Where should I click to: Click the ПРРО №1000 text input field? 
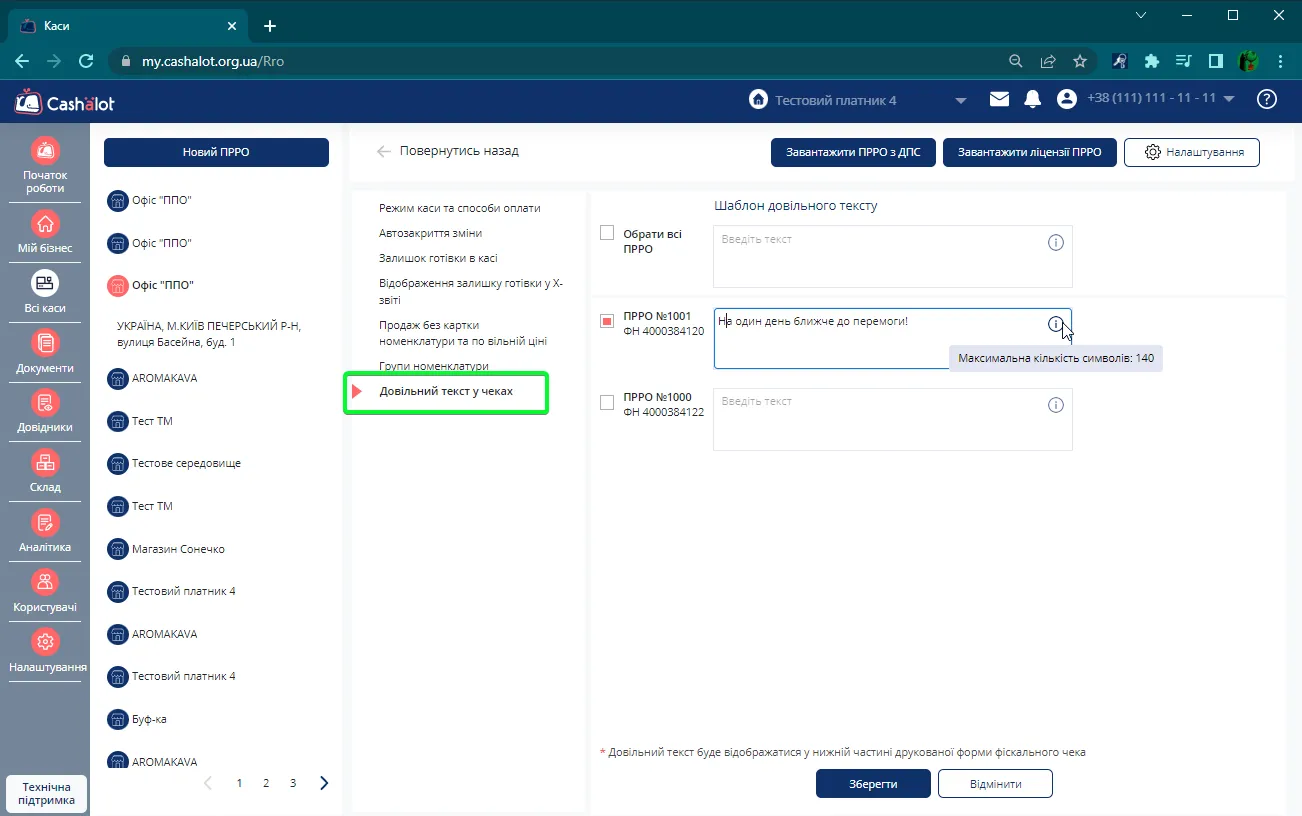click(x=893, y=420)
